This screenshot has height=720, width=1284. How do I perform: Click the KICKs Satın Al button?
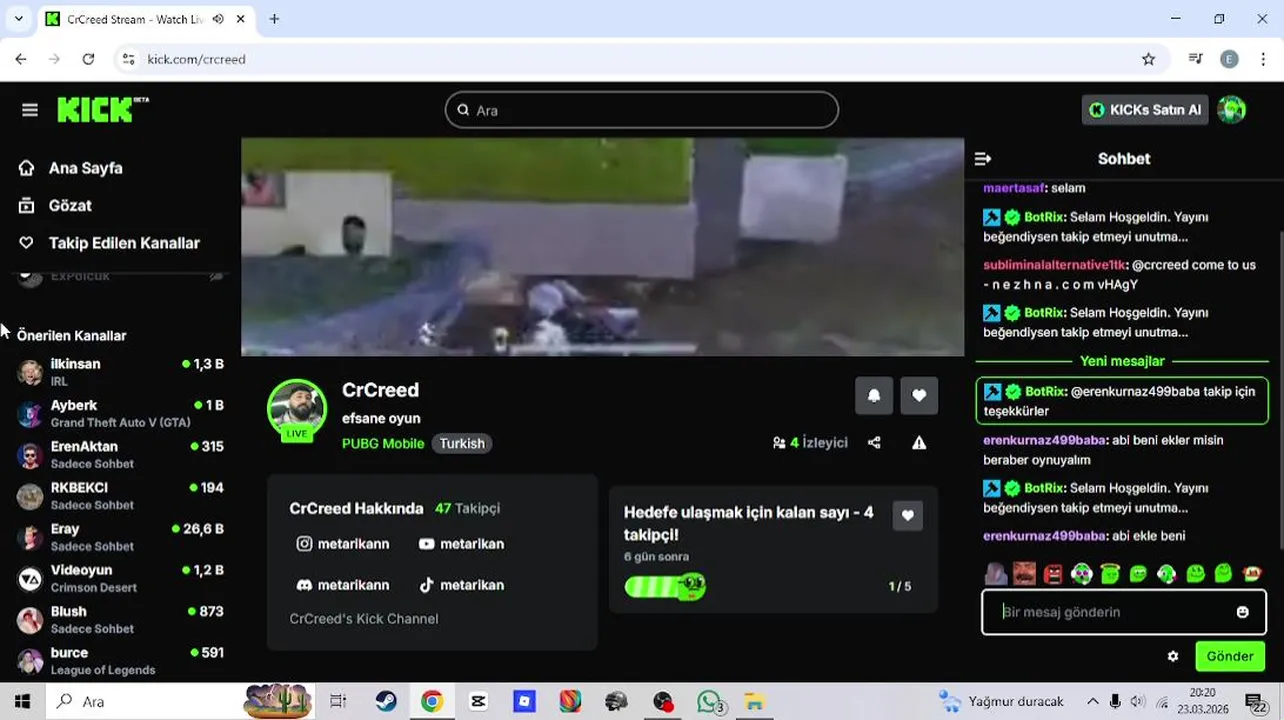click(x=1145, y=110)
